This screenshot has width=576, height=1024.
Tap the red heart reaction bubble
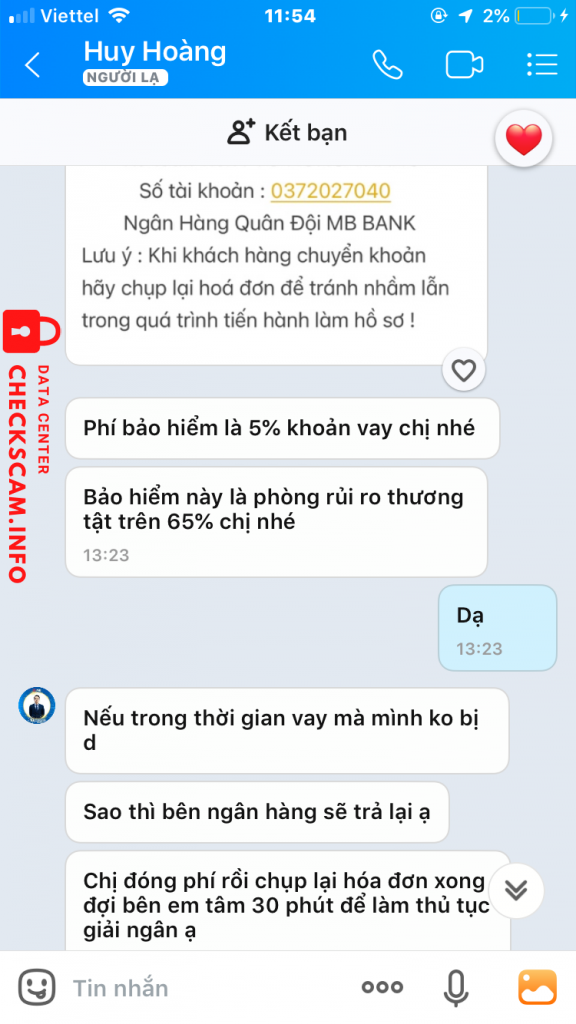(x=524, y=138)
